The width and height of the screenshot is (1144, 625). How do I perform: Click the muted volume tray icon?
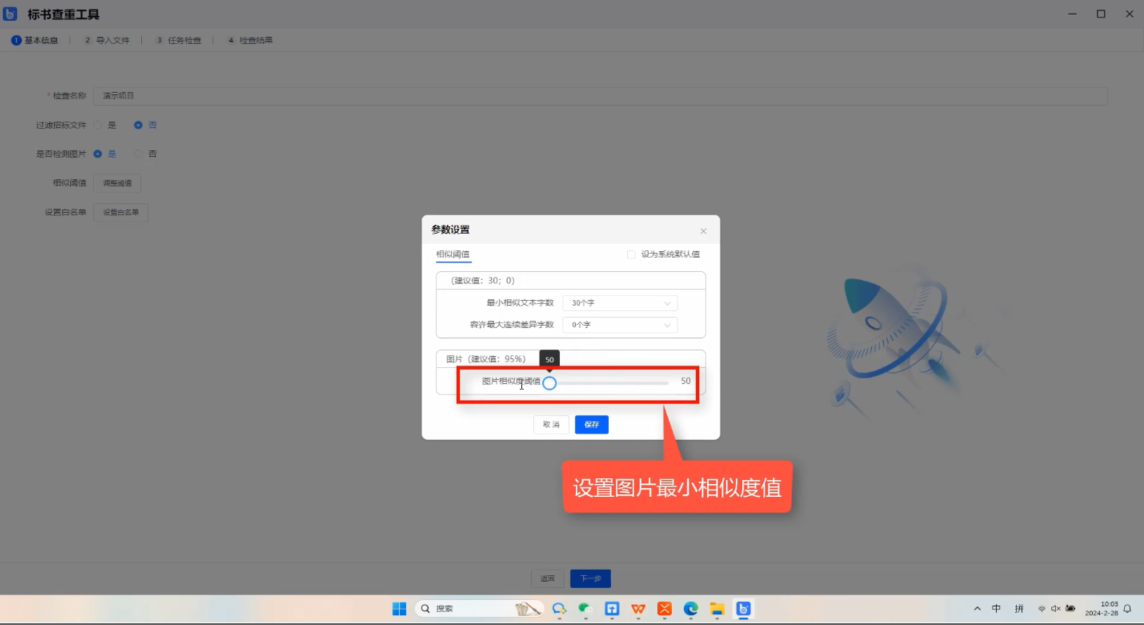pos(1056,609)
